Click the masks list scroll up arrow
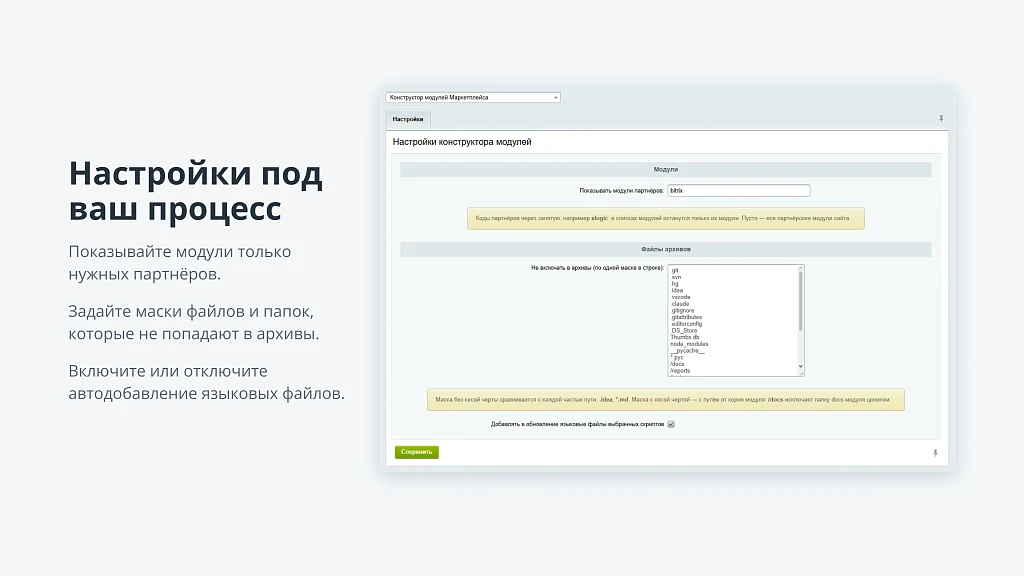The height and width of the screenshot is (576, 1024). point(801,268)
